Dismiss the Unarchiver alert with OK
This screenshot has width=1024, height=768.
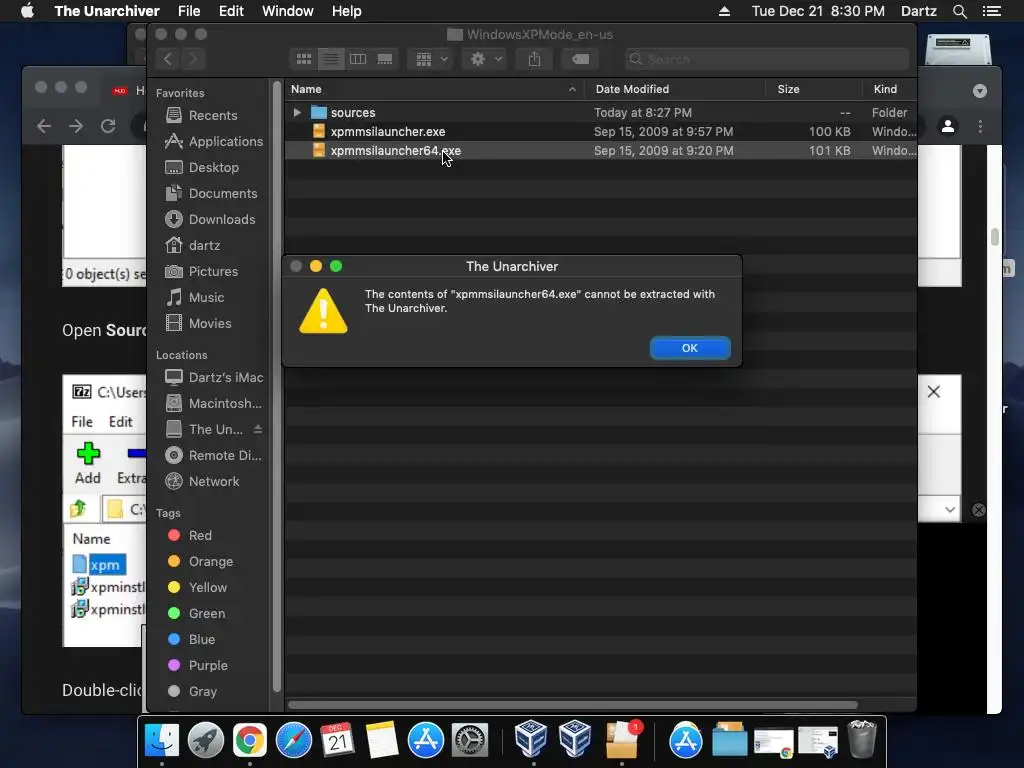click(690, 348)
